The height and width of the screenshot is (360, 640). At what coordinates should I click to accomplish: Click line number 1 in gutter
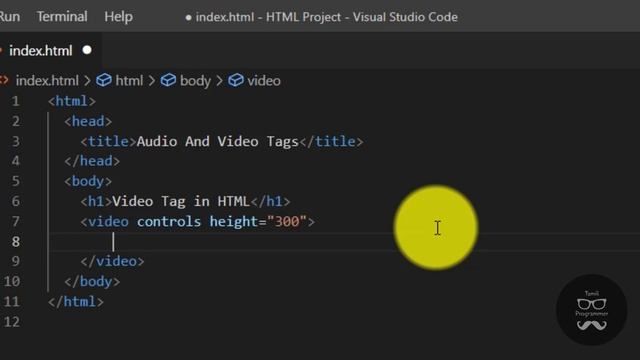click(16, 101)
